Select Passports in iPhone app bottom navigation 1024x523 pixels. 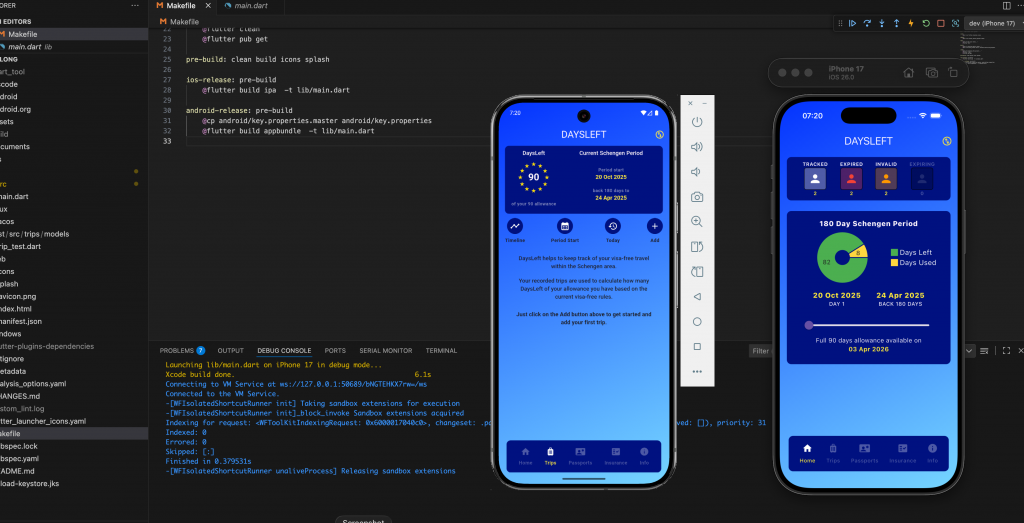click(x=863, y=452)
